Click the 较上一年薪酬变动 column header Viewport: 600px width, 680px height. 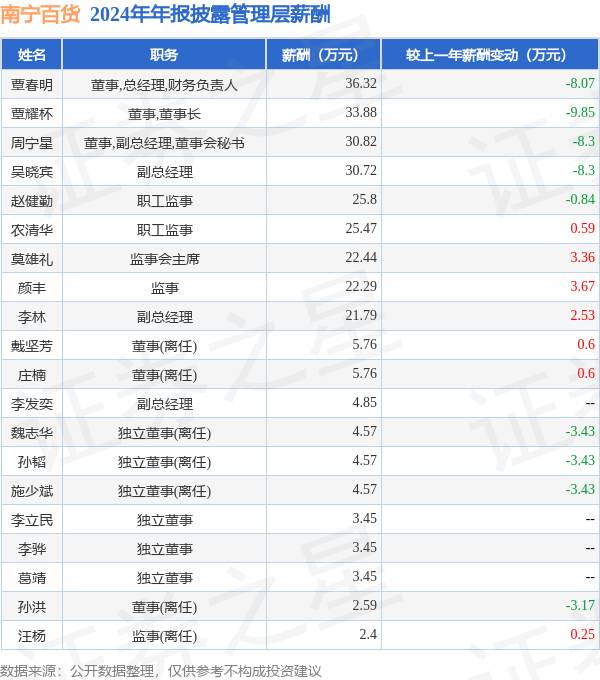click(x=490, y=55)
